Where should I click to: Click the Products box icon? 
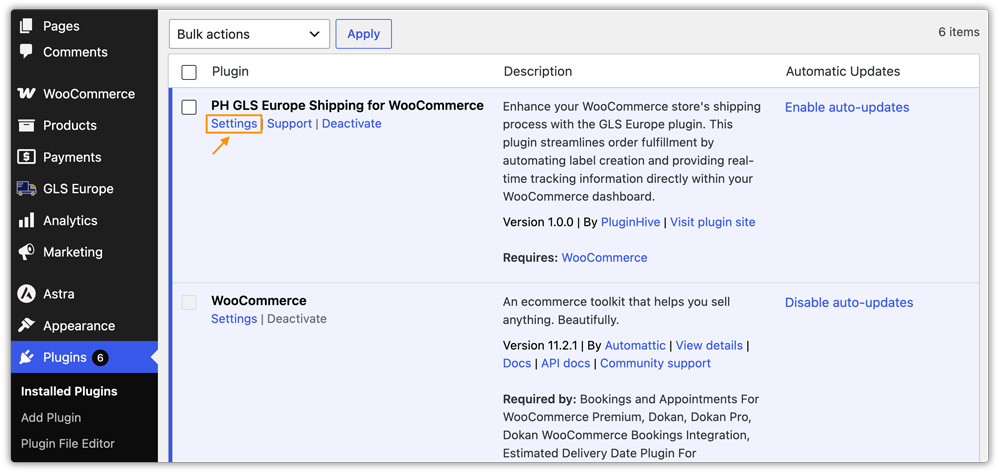(26, 125)
